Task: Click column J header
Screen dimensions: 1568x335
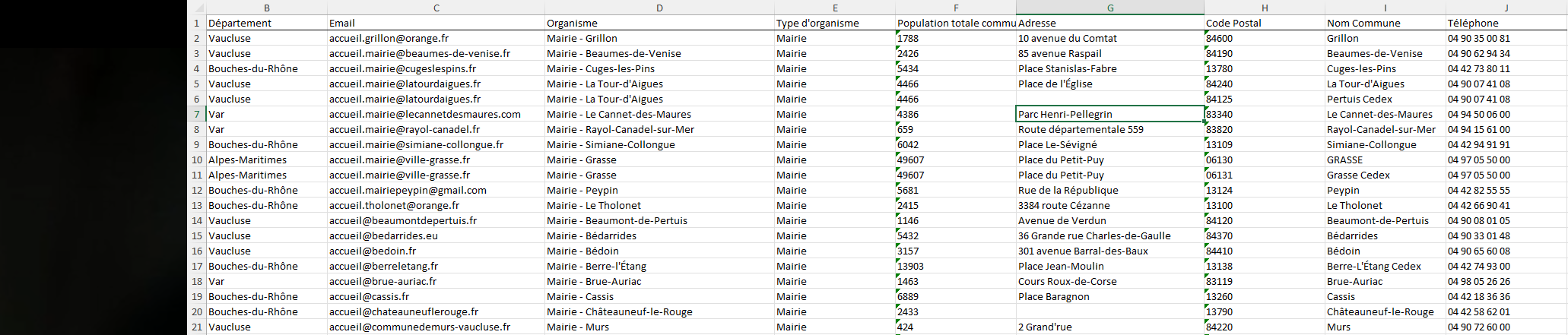Action: [x=1506, y=8]
